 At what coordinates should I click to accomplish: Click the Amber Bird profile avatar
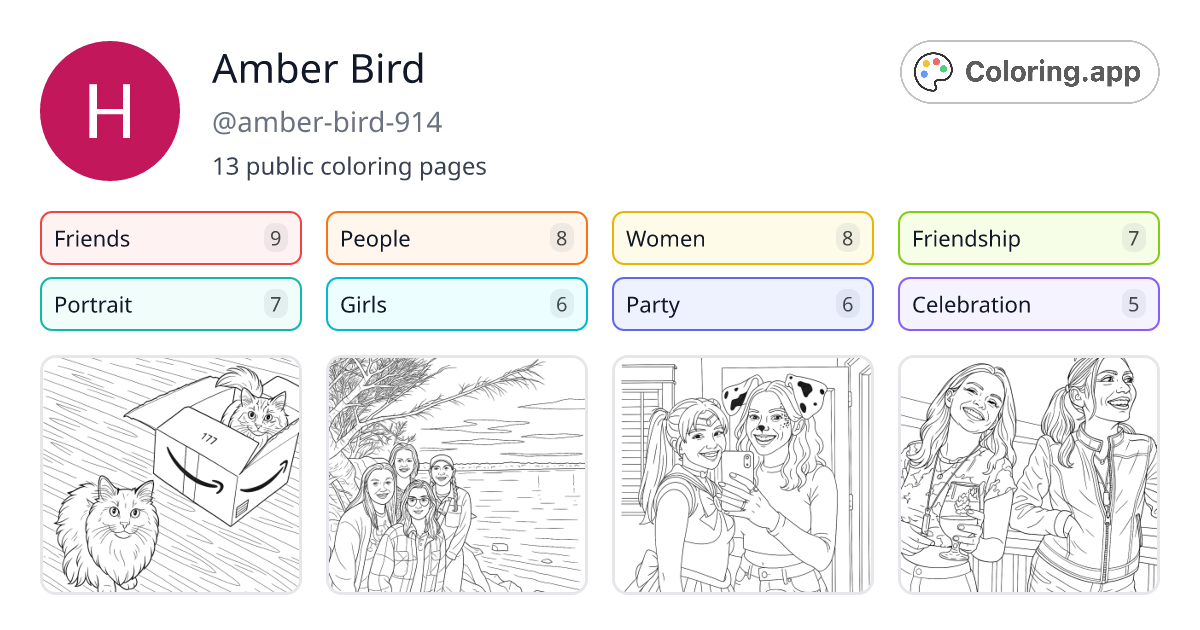pos(110,110)
